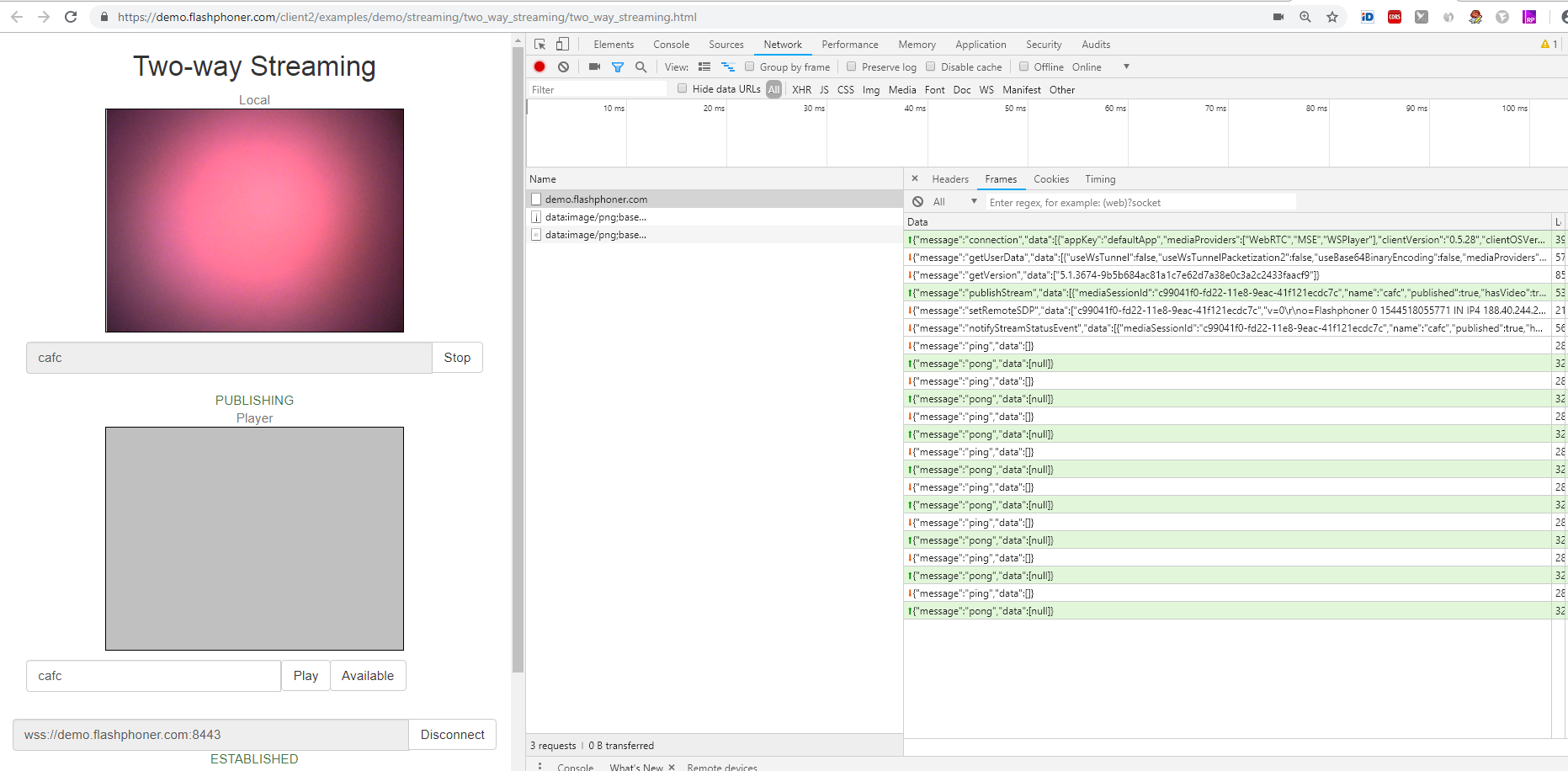Clear the network log with the clear icon
The image size is (1568, 771).
click(x=563, y=67)
